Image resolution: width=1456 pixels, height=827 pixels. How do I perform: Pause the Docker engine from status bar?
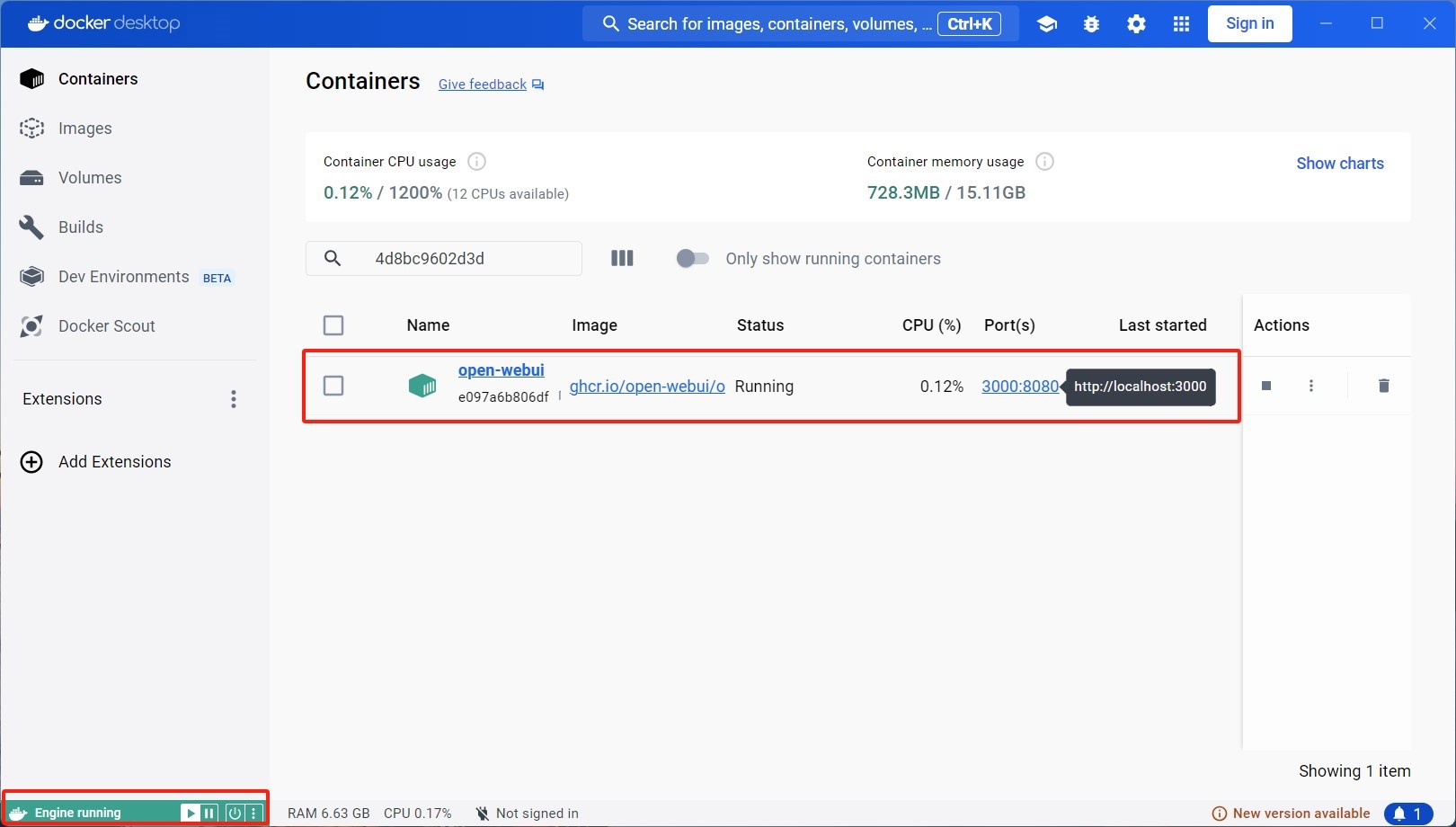[209, 814]
